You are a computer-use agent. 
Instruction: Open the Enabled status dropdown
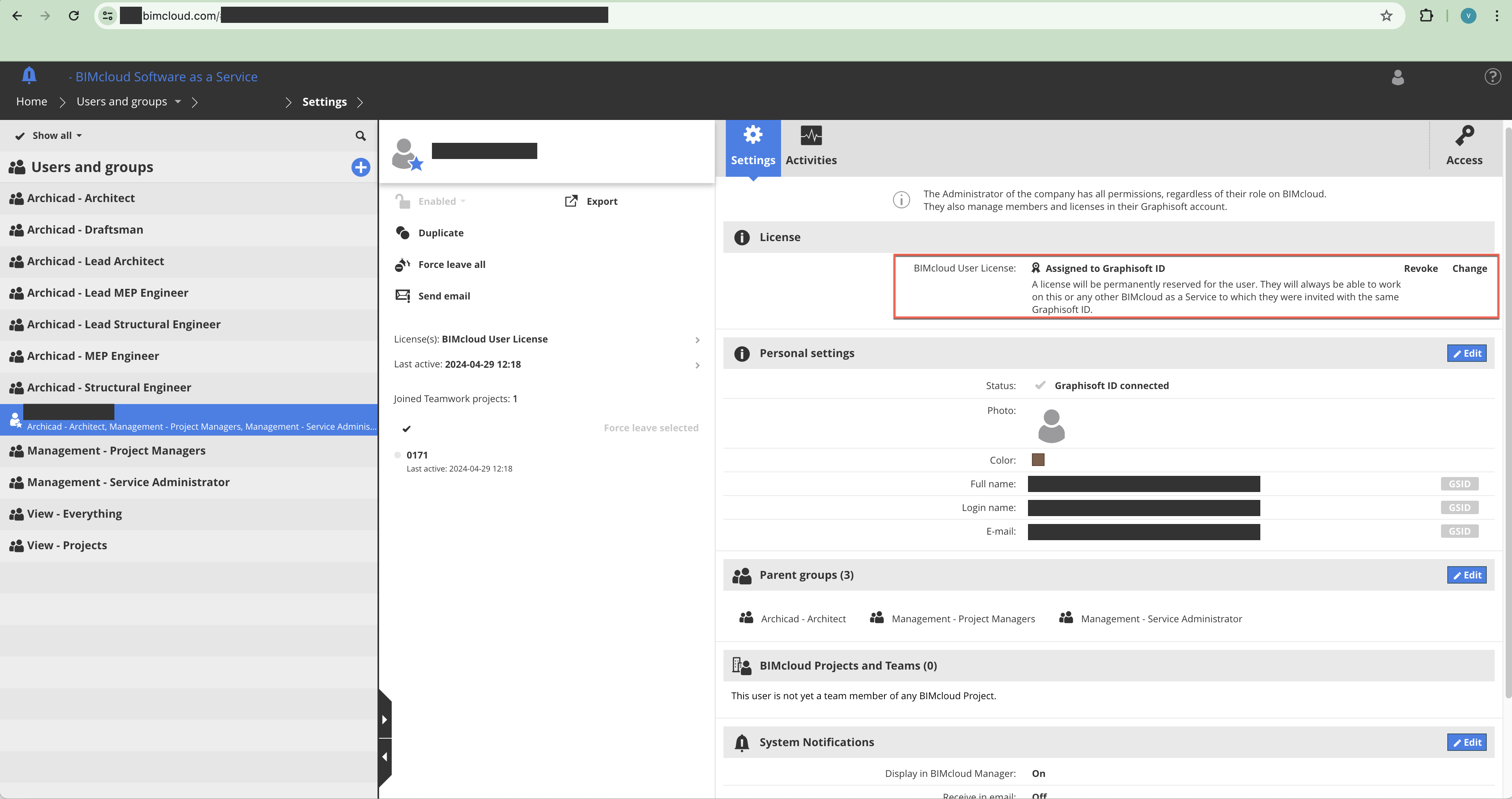click(441, 201)
